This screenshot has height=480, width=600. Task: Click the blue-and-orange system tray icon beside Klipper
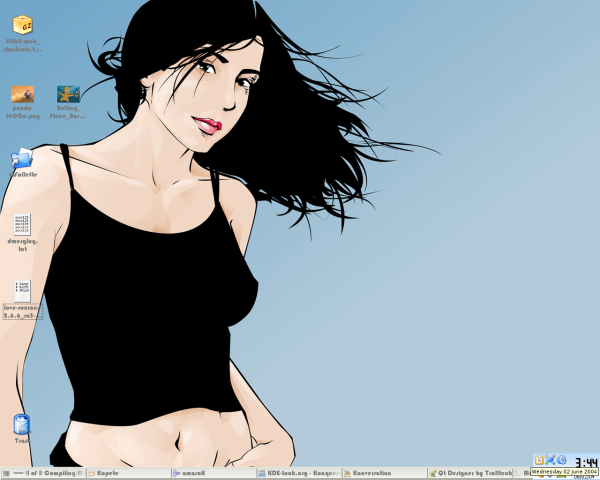click(x=550, y=460)
